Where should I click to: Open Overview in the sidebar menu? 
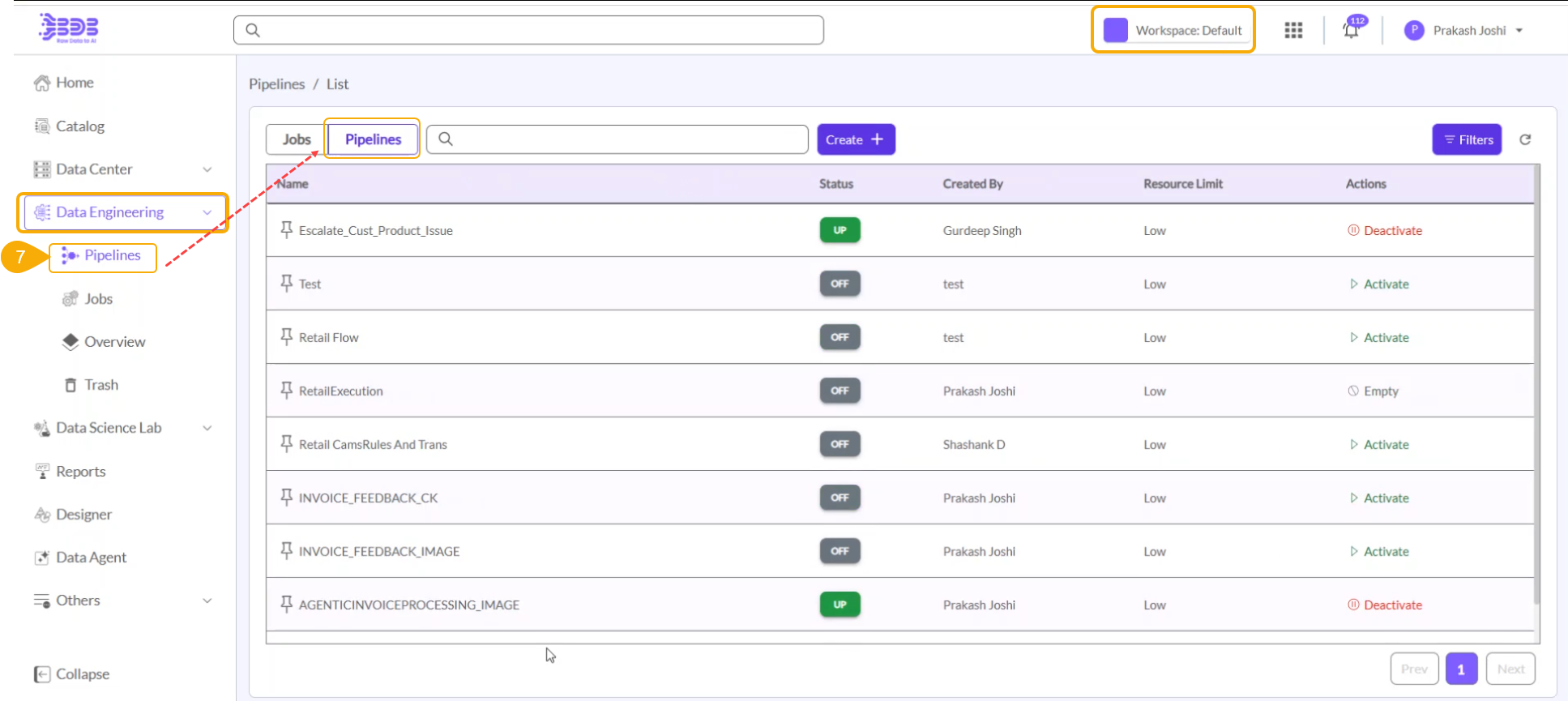tap(114, 342)
